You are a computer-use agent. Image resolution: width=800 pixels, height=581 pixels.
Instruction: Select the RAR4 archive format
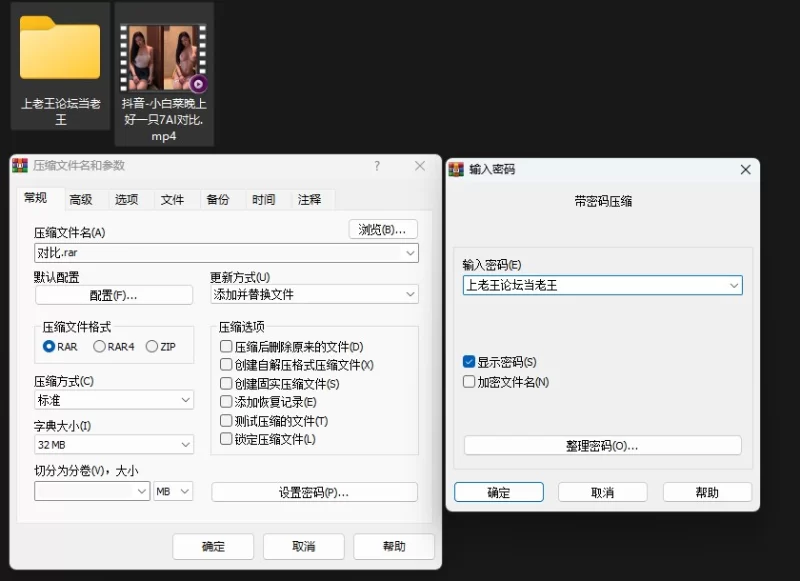(100, 347)
